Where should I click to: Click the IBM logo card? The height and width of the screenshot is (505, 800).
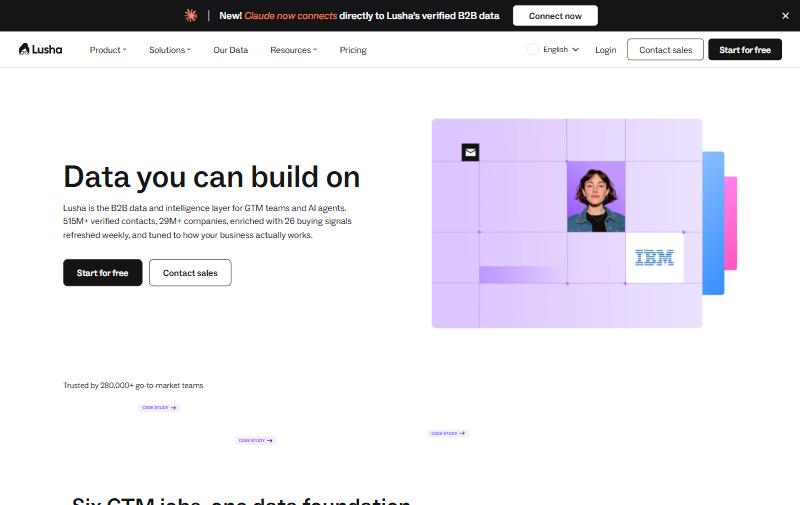[x=655, y=258]
